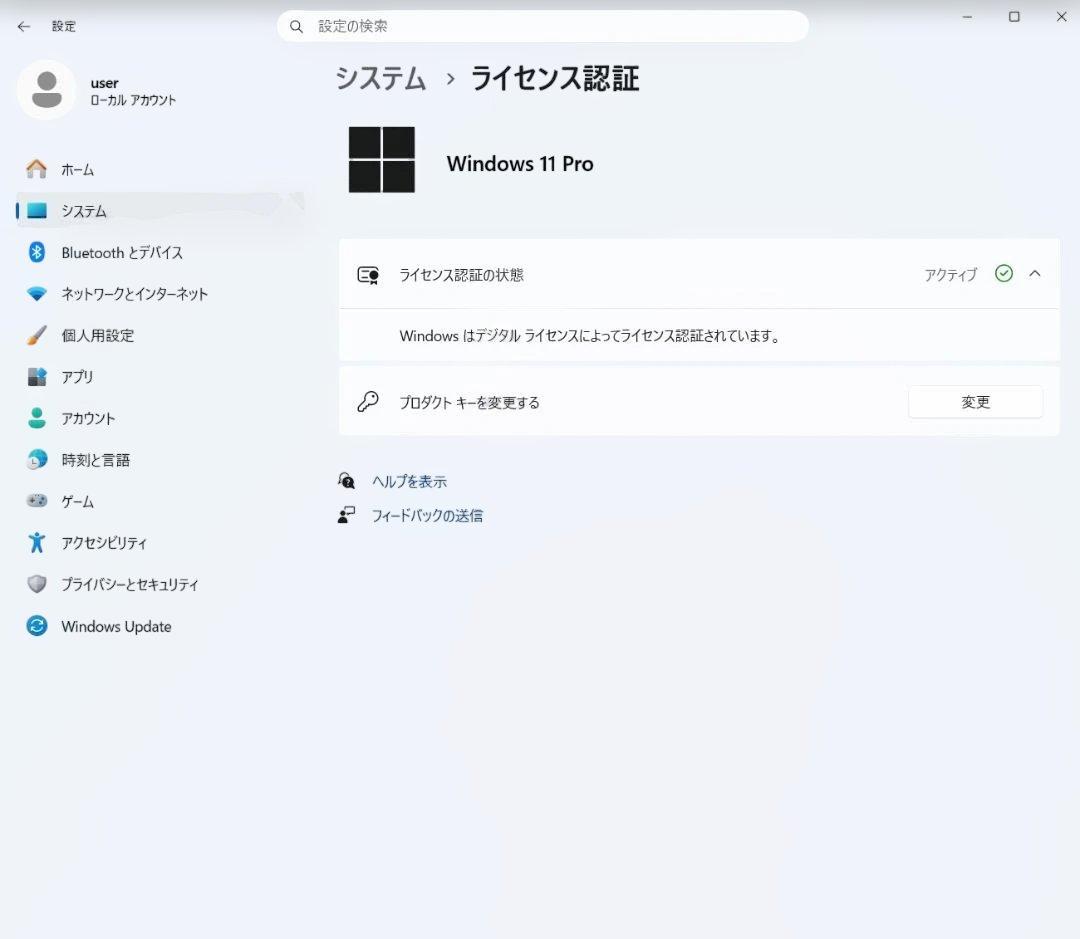Click the ゲーム controller icon
The image size is (1080, 939).
click(x=34, y=501)
